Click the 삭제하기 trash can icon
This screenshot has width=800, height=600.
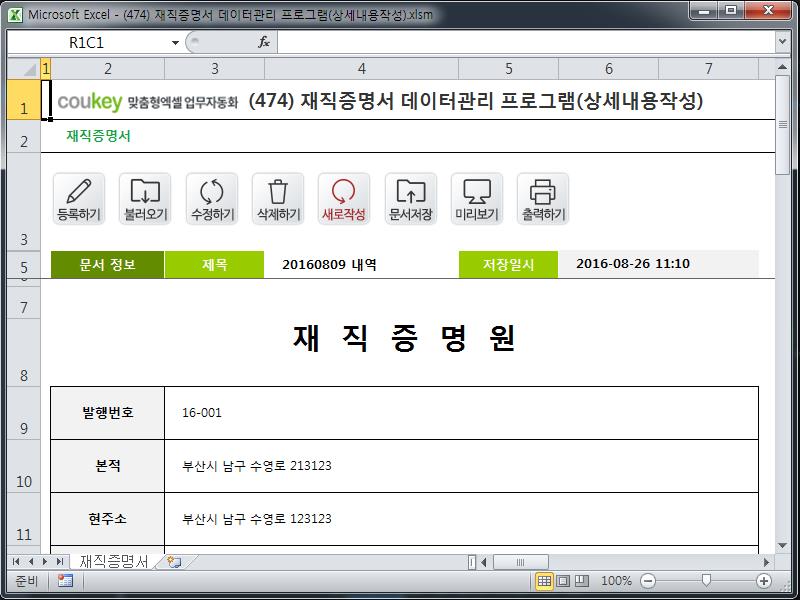[x=278, y=199]
